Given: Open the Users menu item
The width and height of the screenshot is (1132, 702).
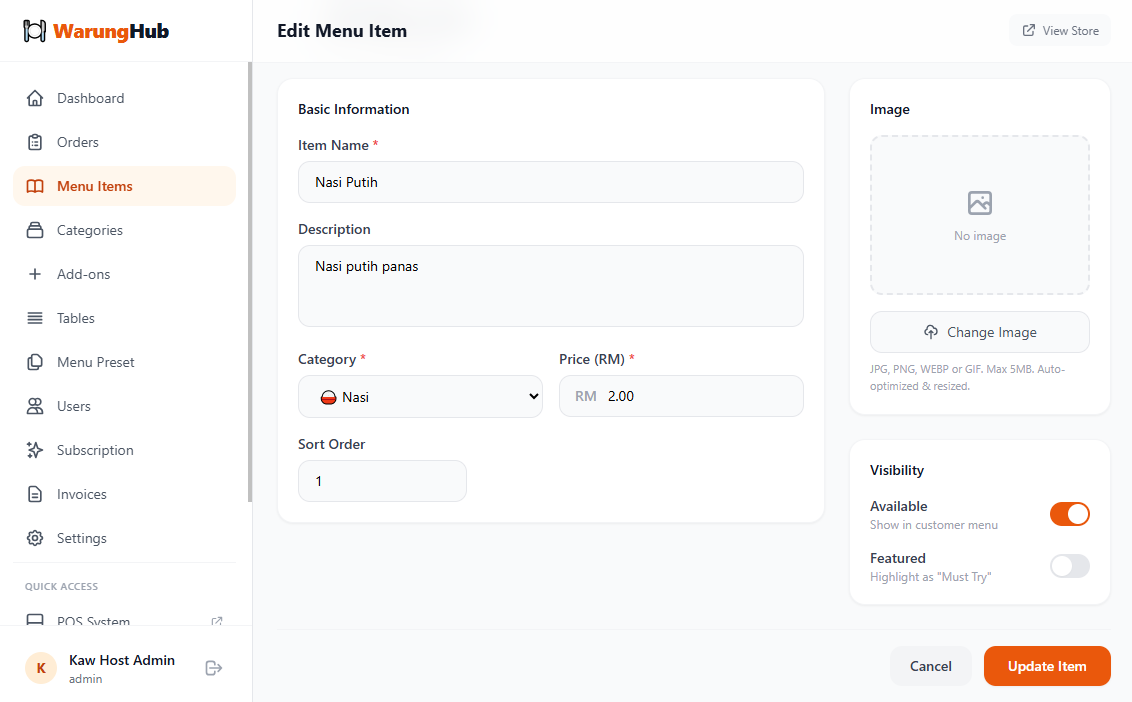Looking at the screenshot, I should point(73,406).
